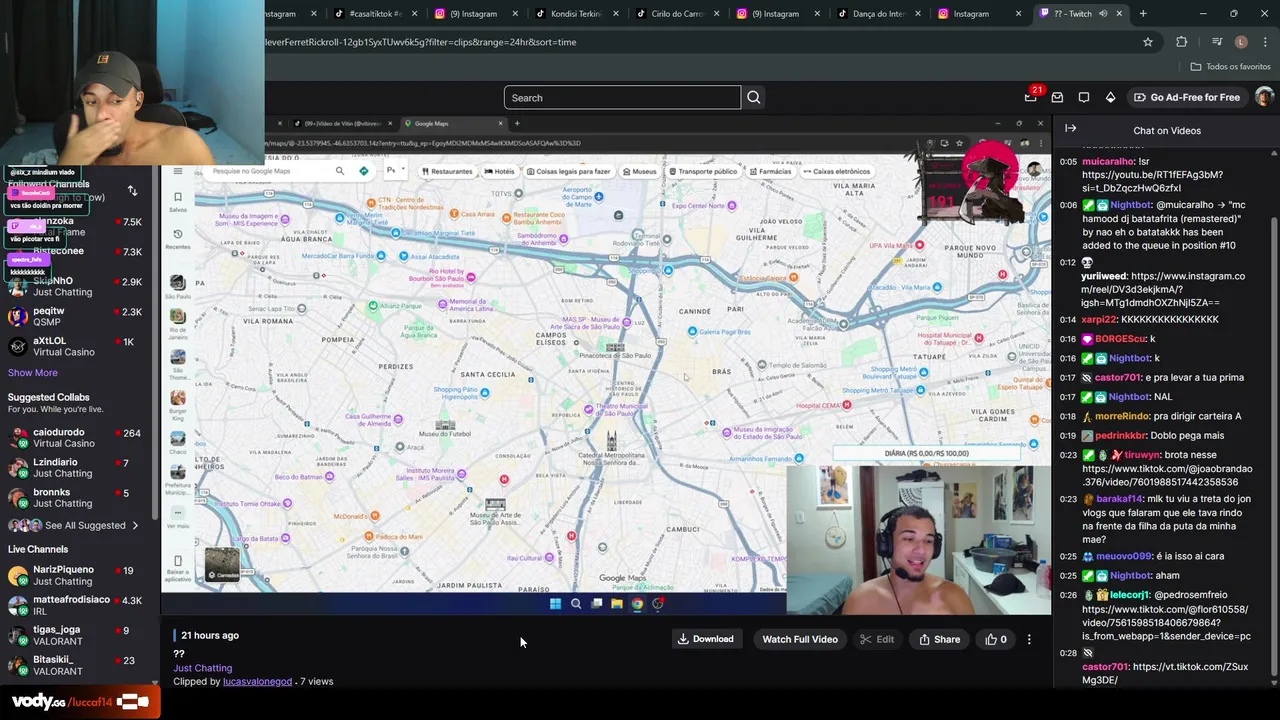Click the sort followed channels arrows icon
This screenshot has width=1280, height=720.
(132, 190)
